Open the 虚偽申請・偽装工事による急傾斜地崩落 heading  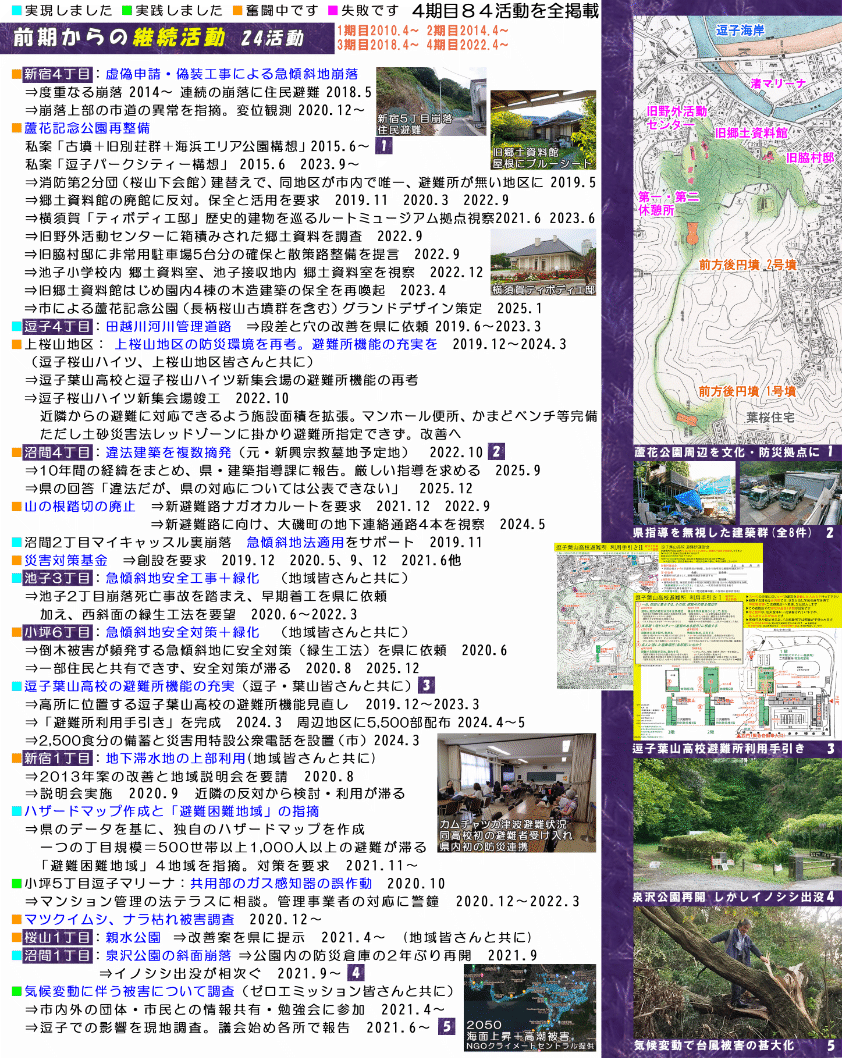point(232,75)
